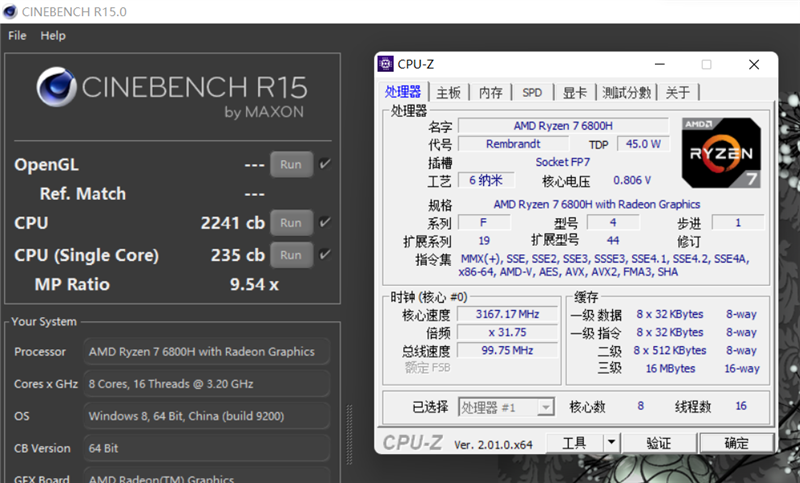
Task: Click the 核心电压 value 0.806 V
Action: pyautogui.click(x=632, y=181)
